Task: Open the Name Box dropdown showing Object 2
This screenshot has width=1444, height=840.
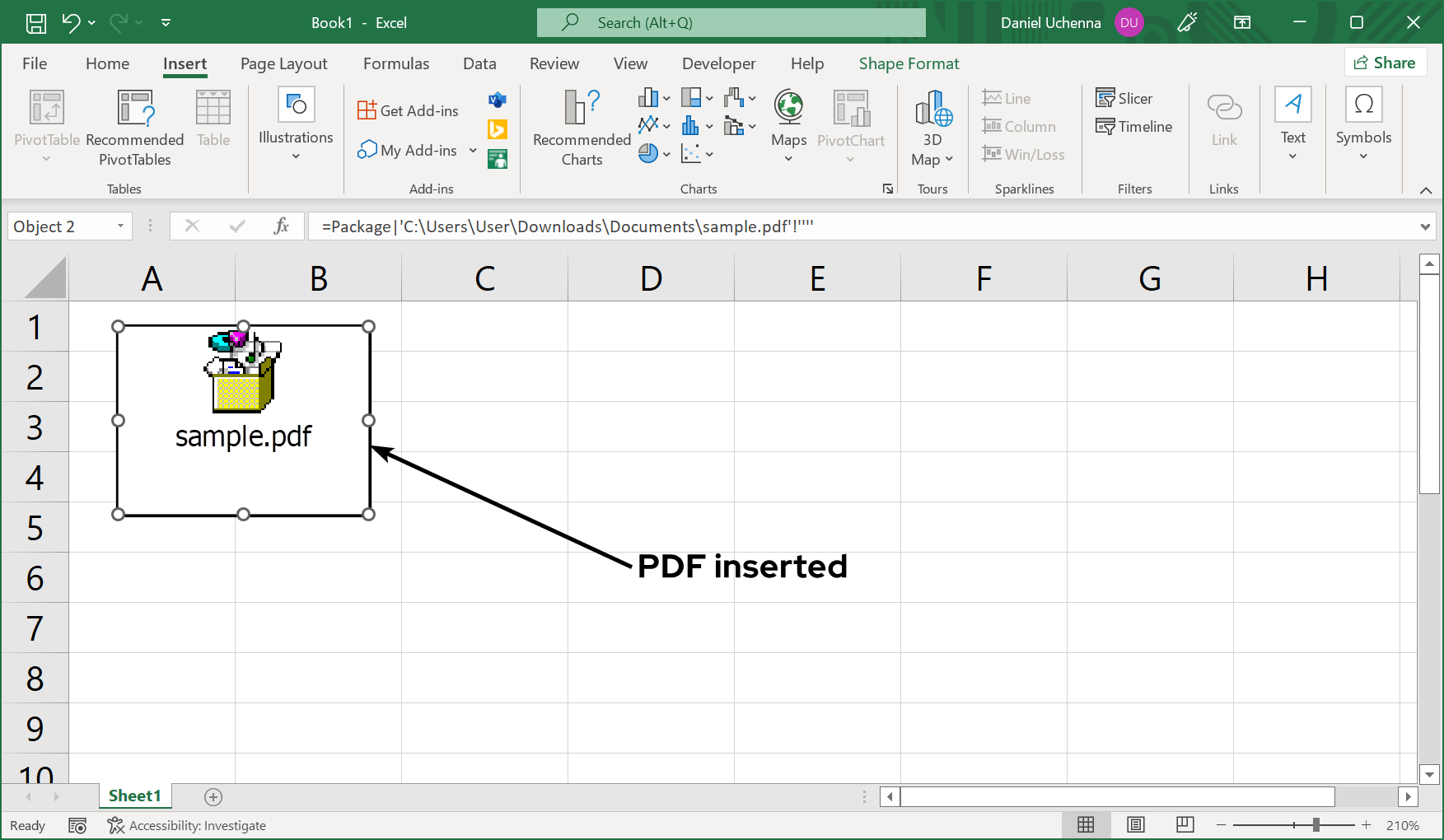Action: [119, 226]
